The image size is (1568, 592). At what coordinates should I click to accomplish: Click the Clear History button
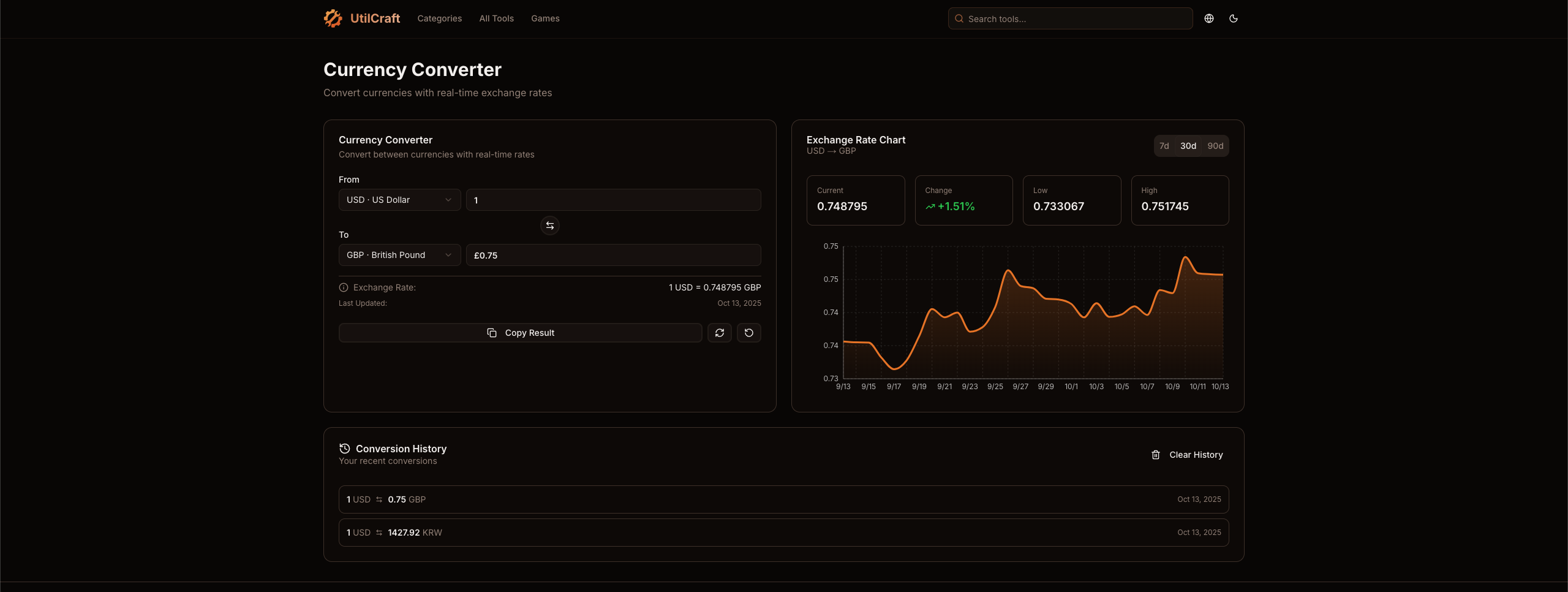coord(1186,455)
